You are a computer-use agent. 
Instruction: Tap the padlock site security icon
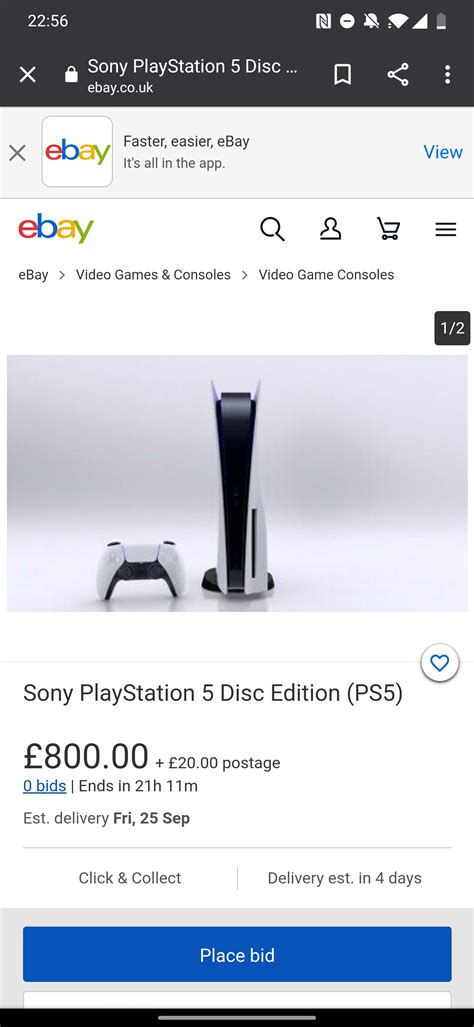(x=71, y=75)
